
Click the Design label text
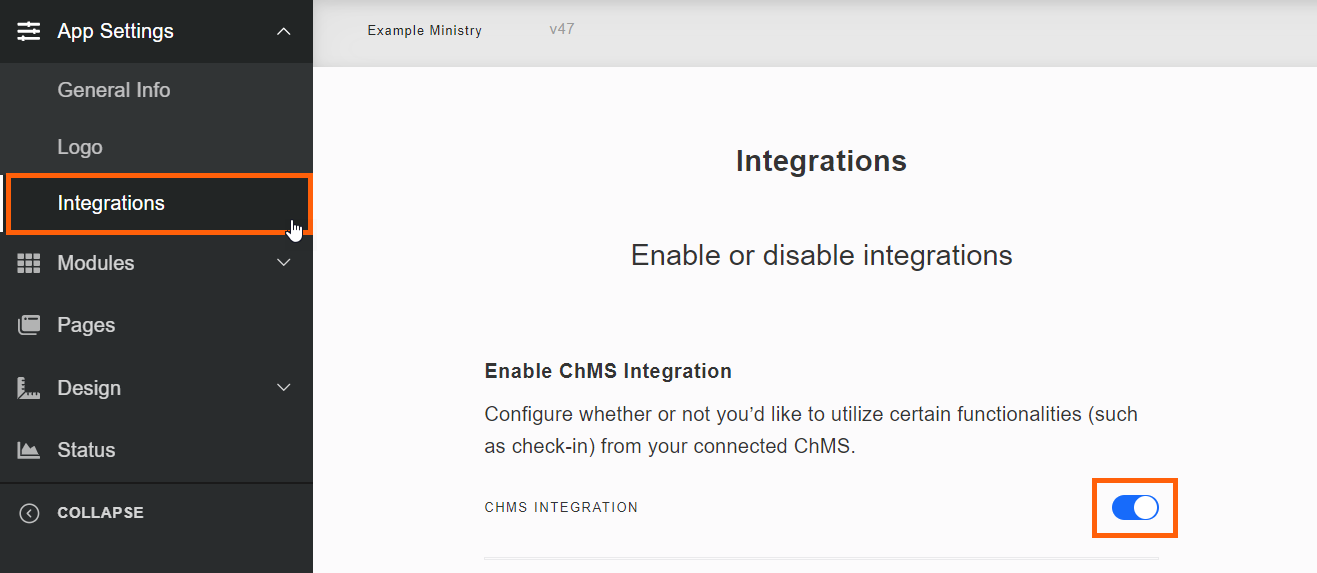pos(89,388)
